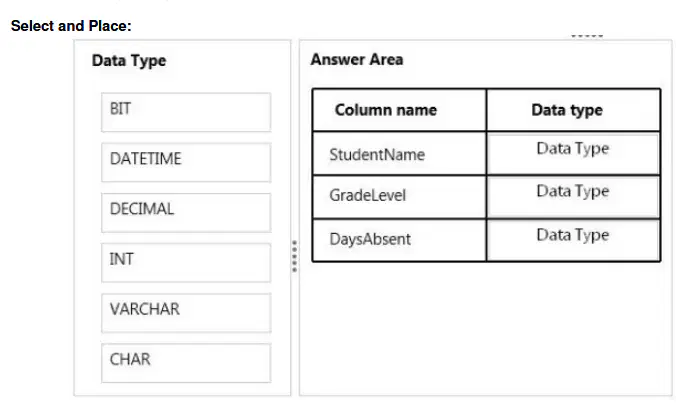Click empty space below the answer table

486,330
